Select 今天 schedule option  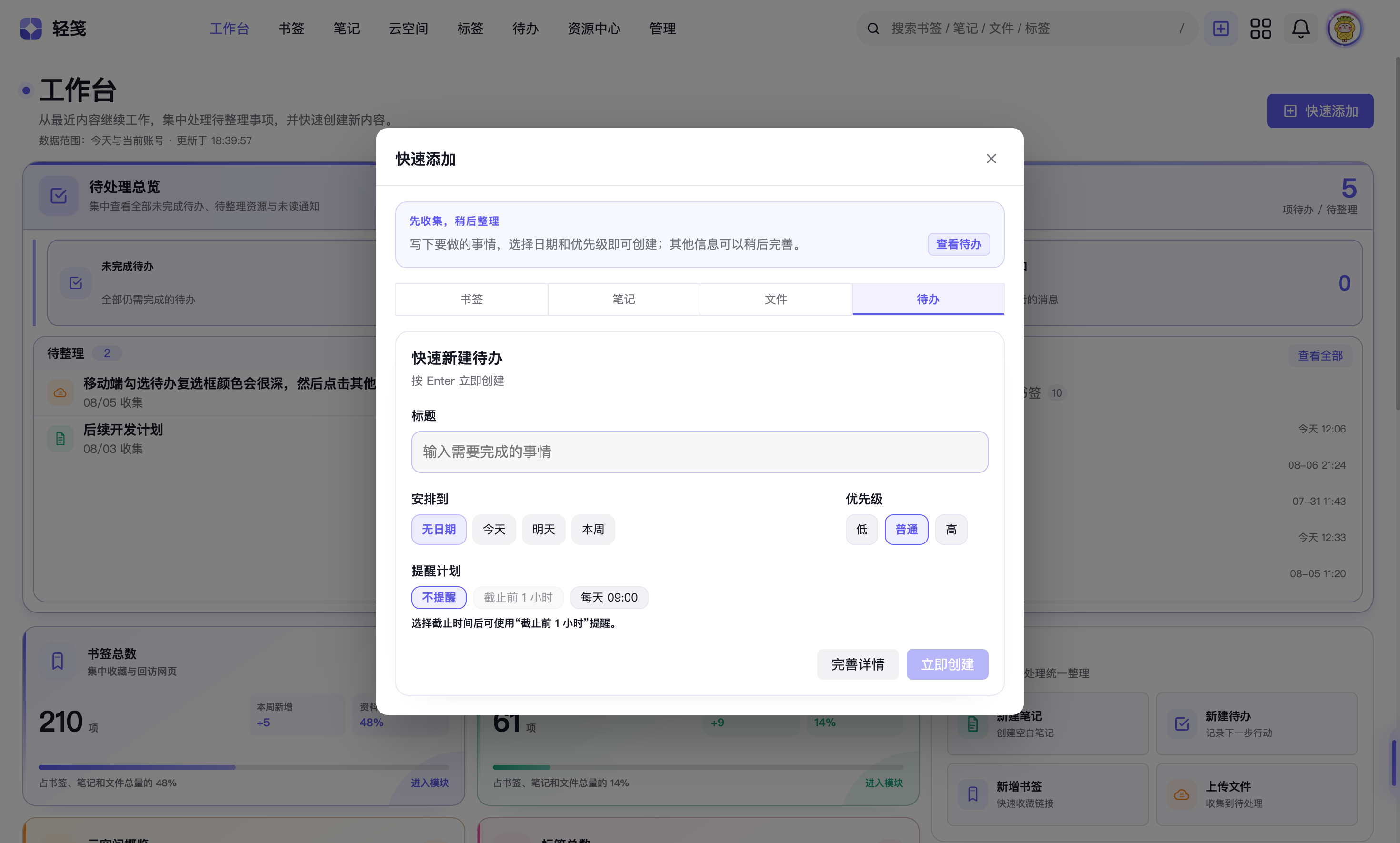coord(494,530)
